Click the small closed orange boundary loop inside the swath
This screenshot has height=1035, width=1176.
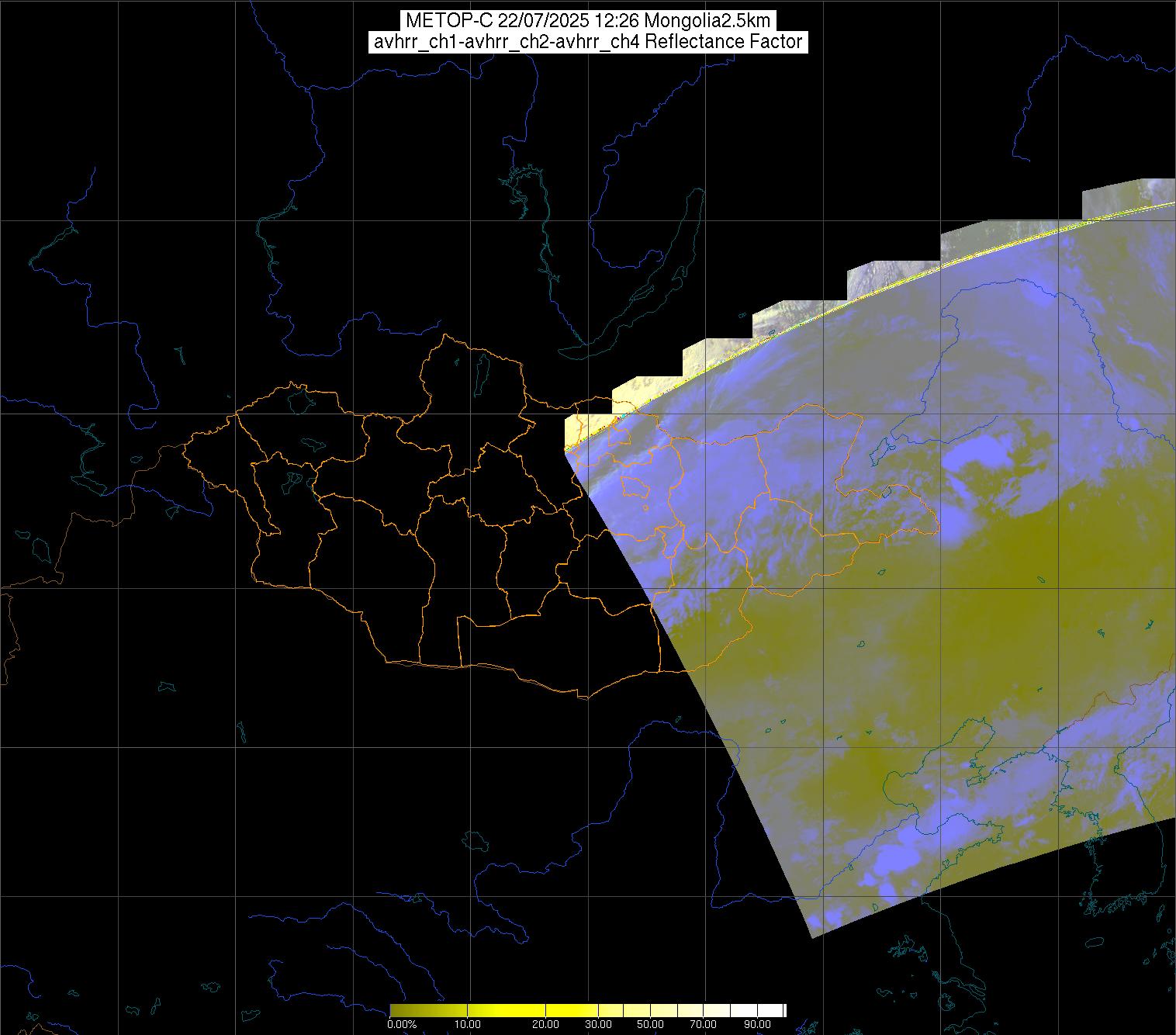[636, 487]
